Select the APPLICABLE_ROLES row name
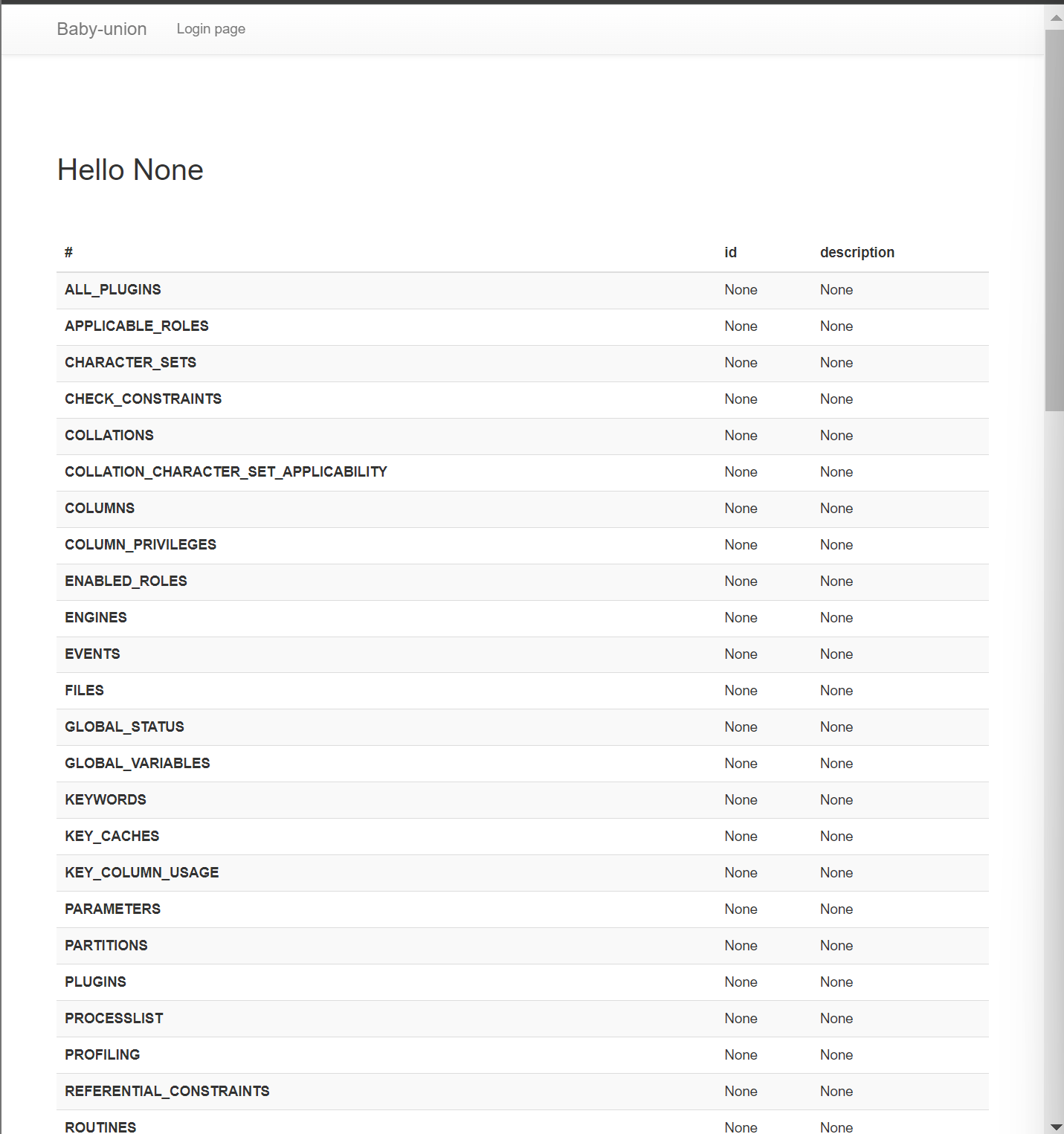1064x1134 pixels. 137,326
